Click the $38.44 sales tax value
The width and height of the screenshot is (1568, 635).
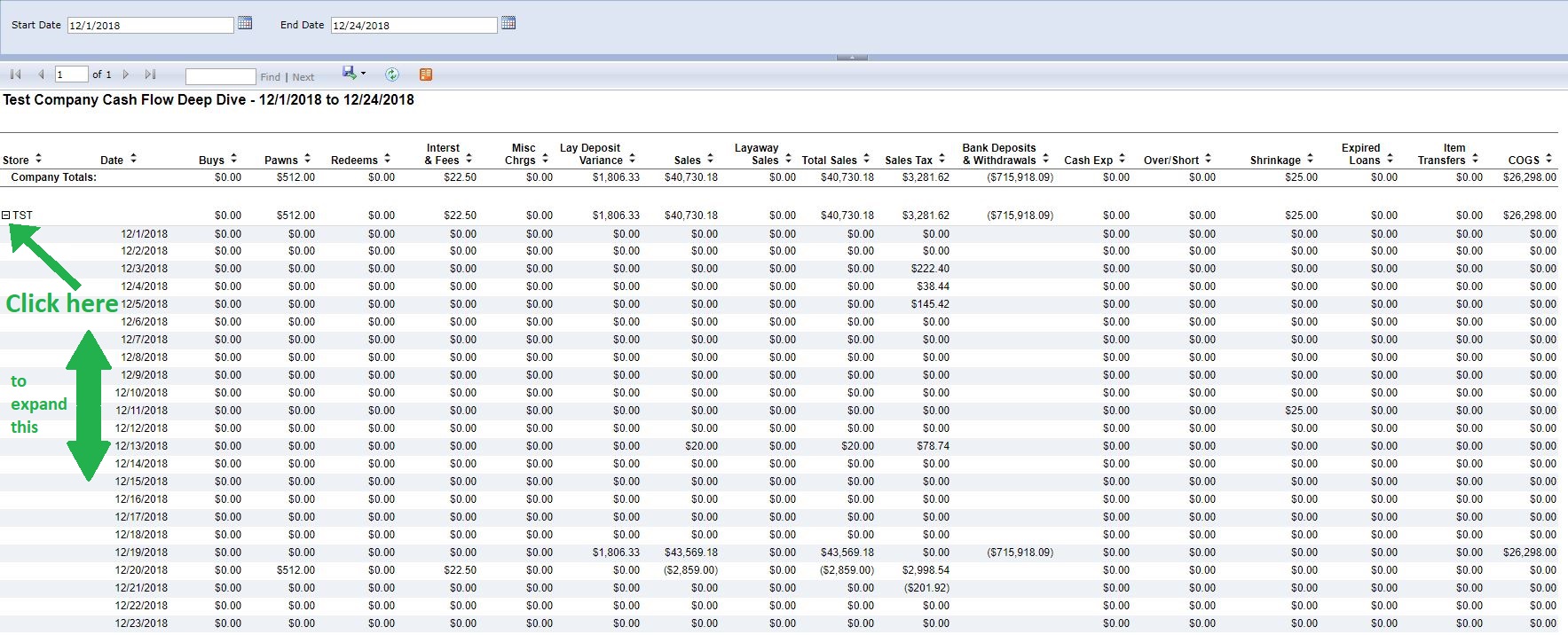[x=933, y=286]
